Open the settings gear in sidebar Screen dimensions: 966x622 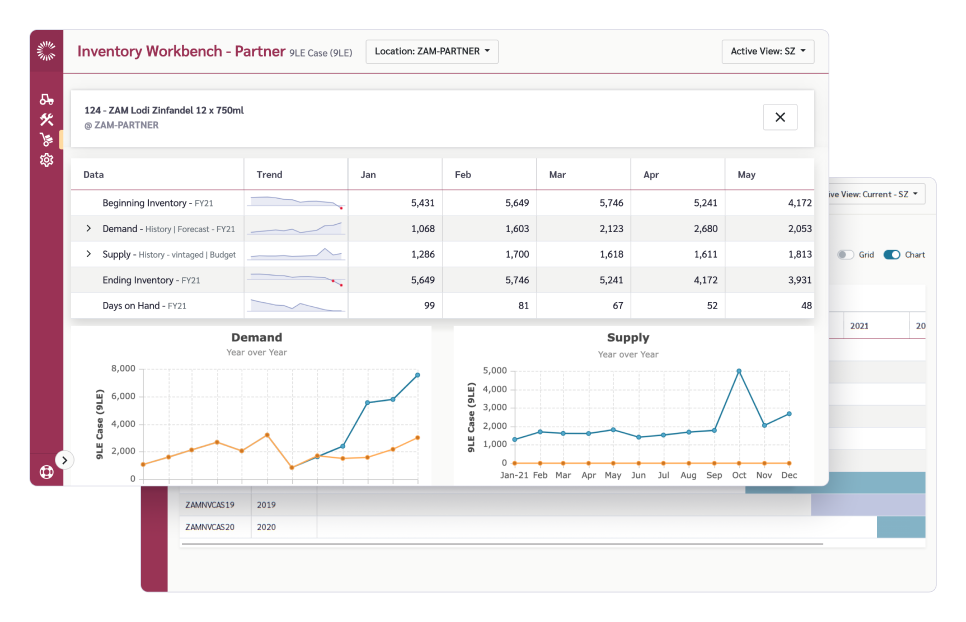click(x=46, y=160)
